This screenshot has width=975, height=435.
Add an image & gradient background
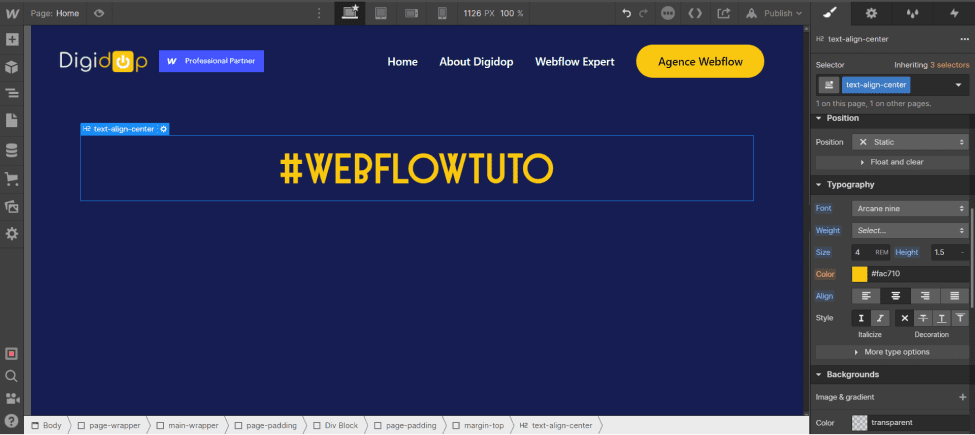(963, 397)
